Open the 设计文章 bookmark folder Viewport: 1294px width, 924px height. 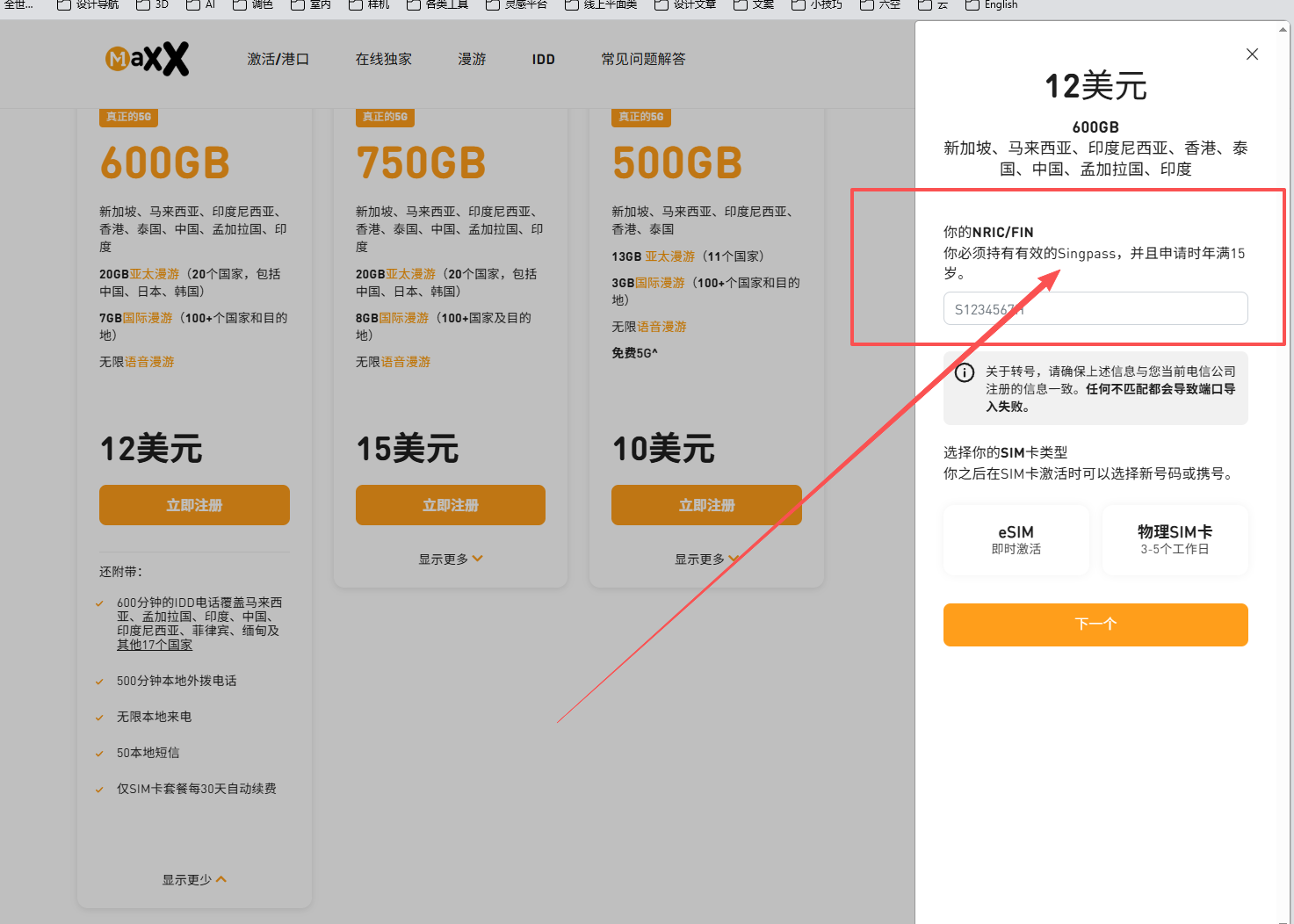[x=685, y=4]
